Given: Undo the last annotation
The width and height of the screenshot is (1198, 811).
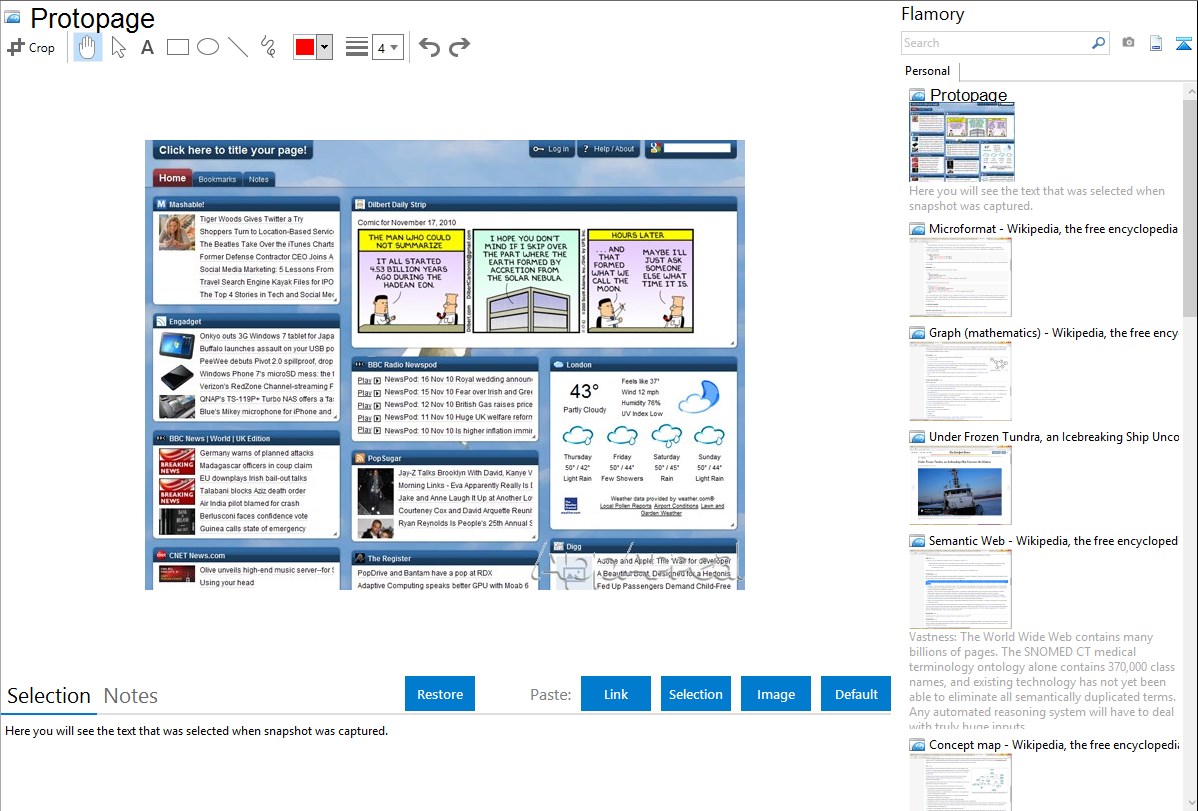Looking at the screenshot, I should pyautogui.click(x=429, y=47).
